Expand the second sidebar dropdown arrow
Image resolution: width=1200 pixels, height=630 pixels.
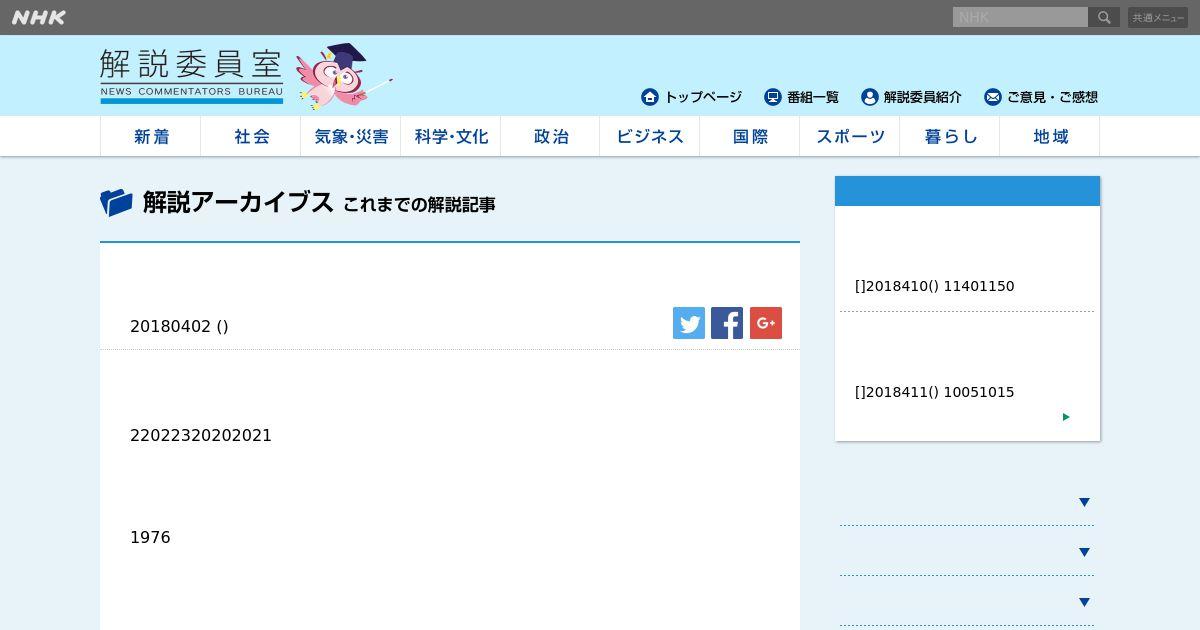tap(1084, 552)
